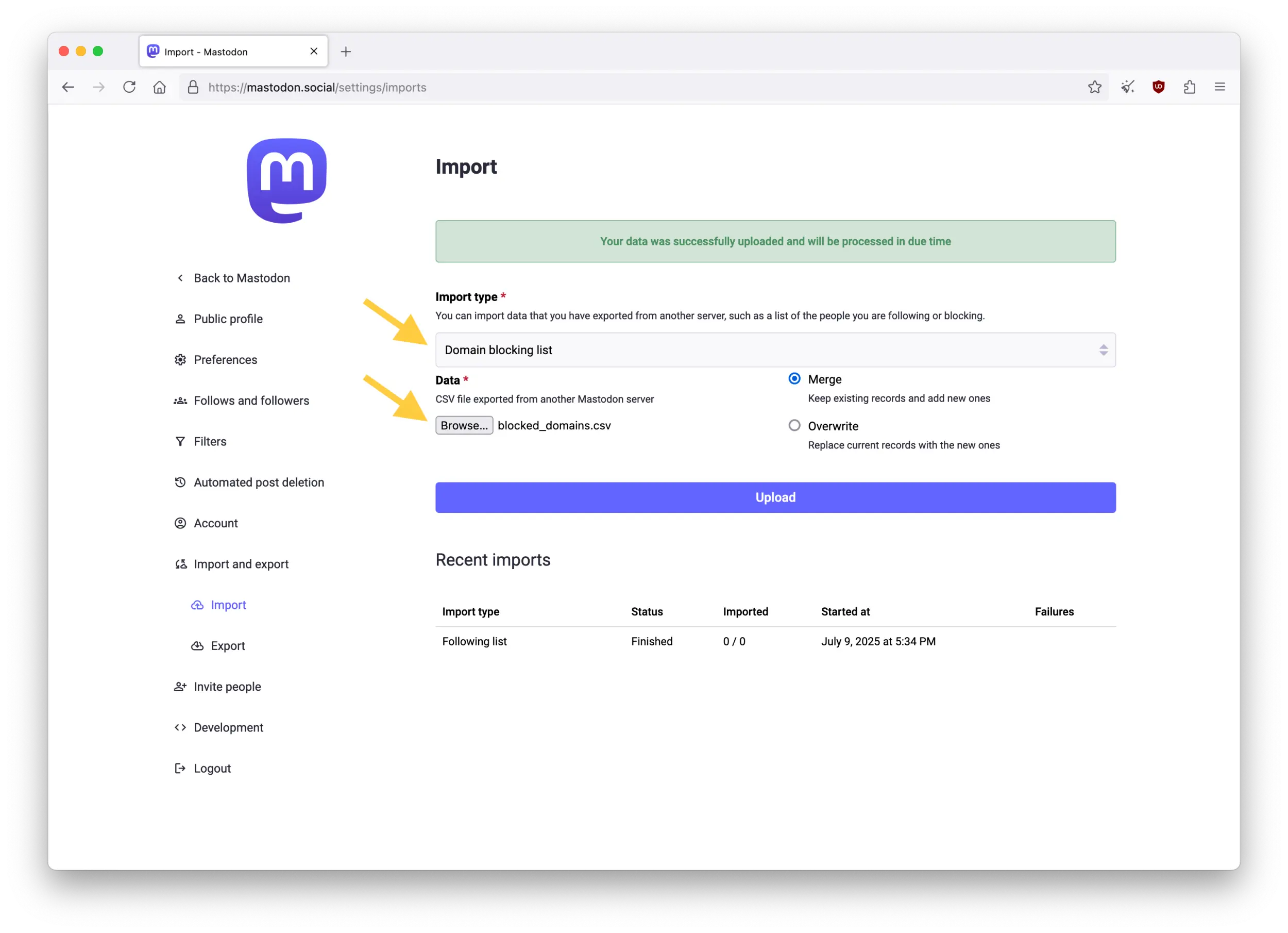Open the Import type dropdown
Viewport: 1288px width, 933px height.
click(775, 349)
